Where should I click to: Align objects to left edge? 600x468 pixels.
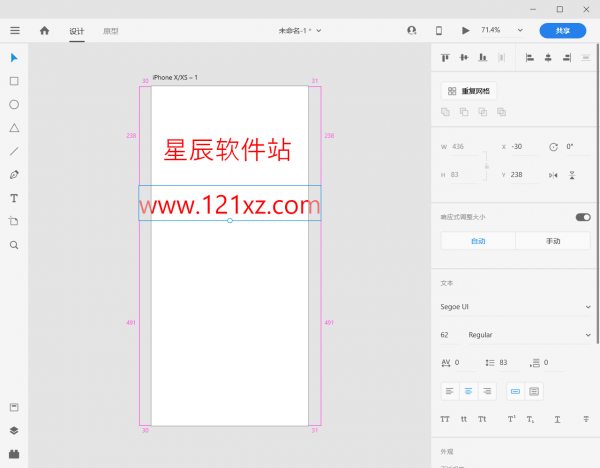[530, 58]
